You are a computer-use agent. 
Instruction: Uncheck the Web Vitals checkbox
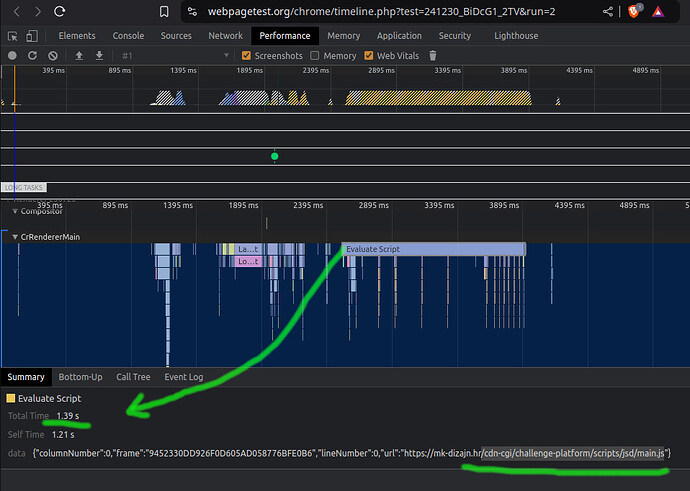369,56
